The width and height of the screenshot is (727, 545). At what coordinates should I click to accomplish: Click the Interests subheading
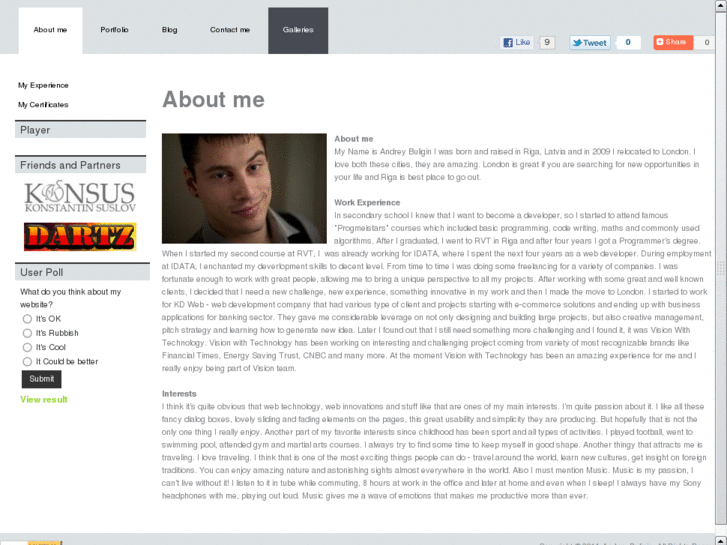[x=179, y=394]
